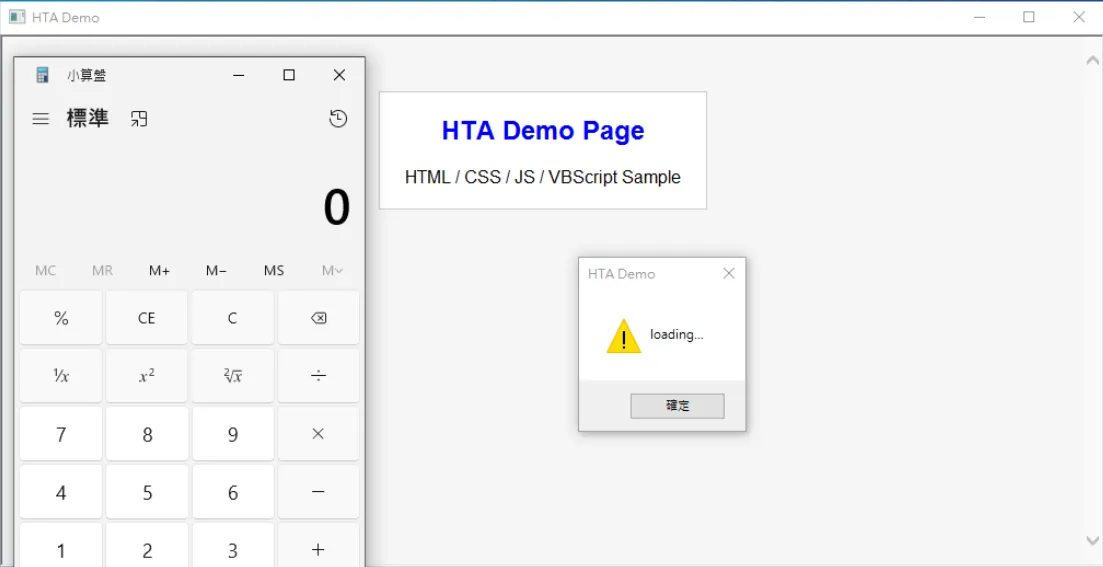The height and width of the screenshot is (567, 1103).
Task: Click digit 1 on calculator
Action: pos(61,545)
